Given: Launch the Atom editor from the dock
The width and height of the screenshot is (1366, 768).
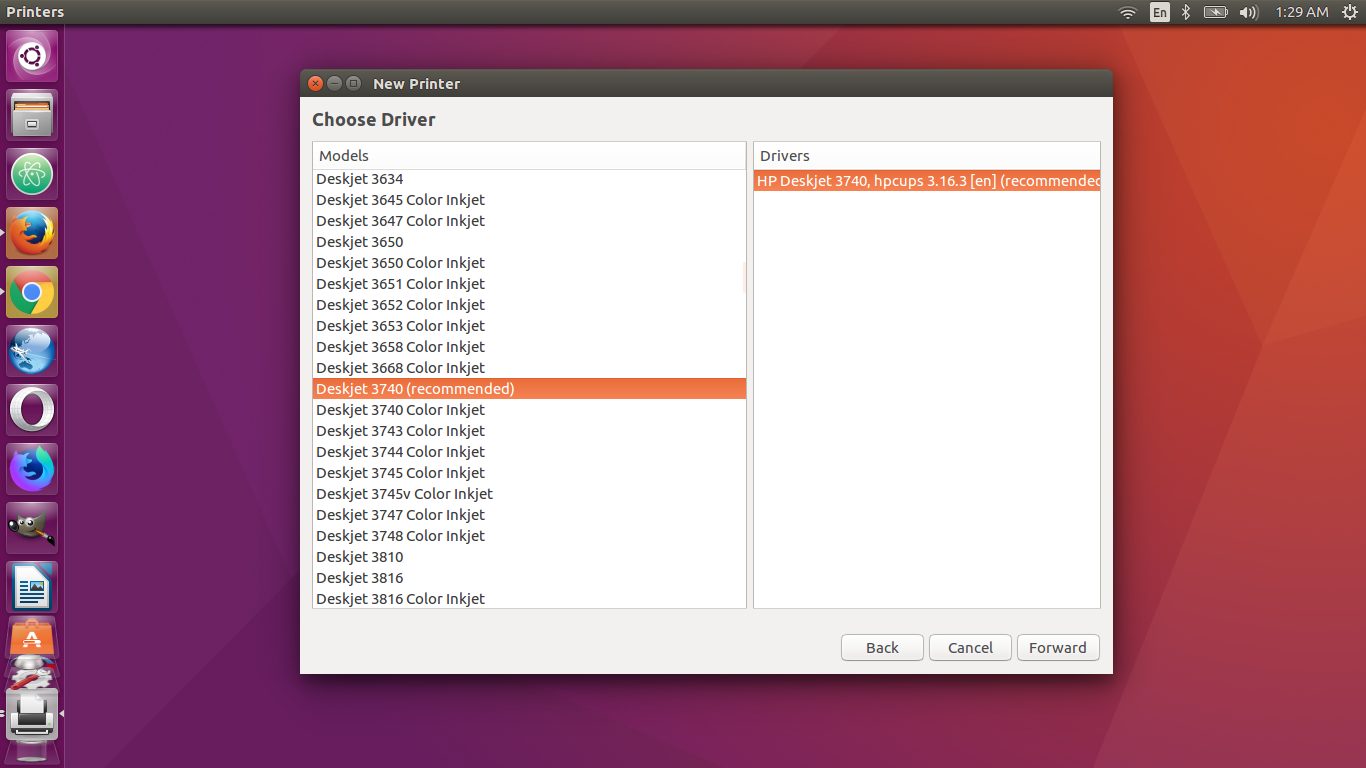Looking at the screenshot, I should pyautogui.click(x=32, y=174).
